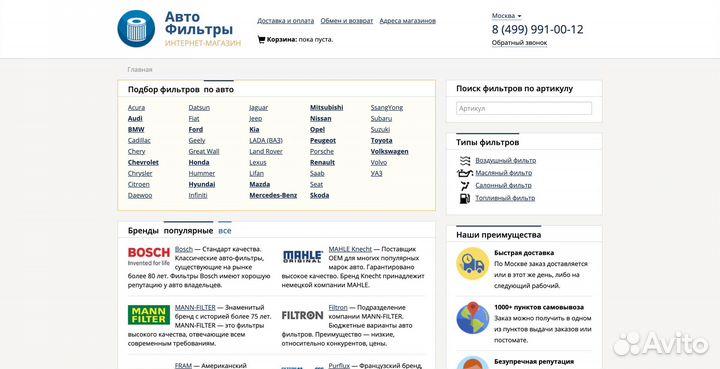Screen dimensions: 720x369
Task: Open the FRAM brand link
Action: click(x=183, y=366)
